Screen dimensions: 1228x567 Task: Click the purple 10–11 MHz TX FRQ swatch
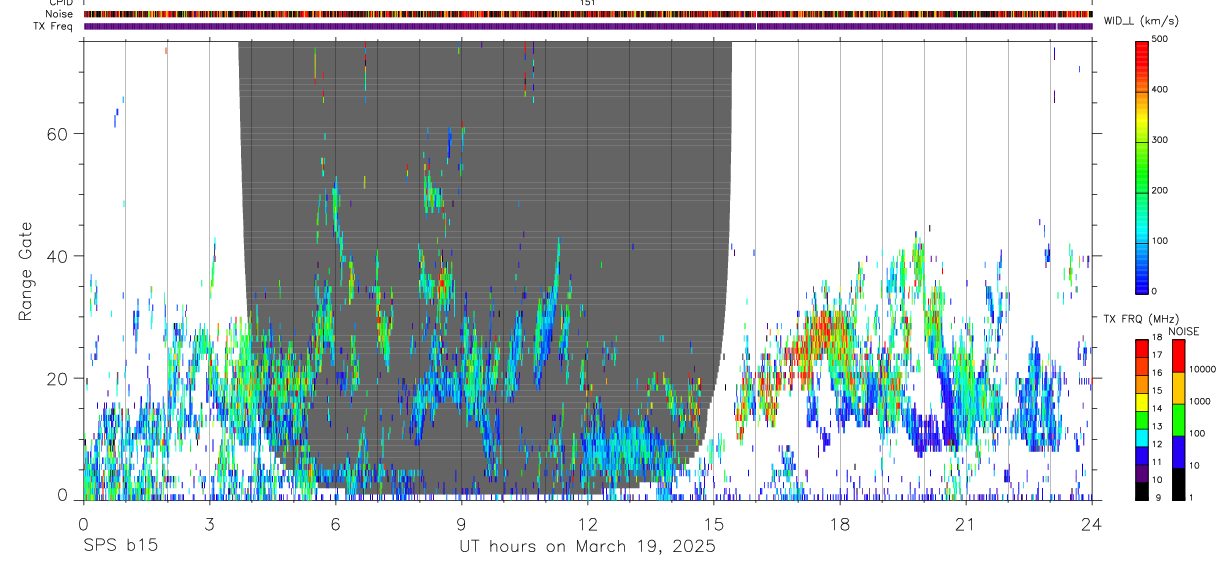coord(1141,473)
